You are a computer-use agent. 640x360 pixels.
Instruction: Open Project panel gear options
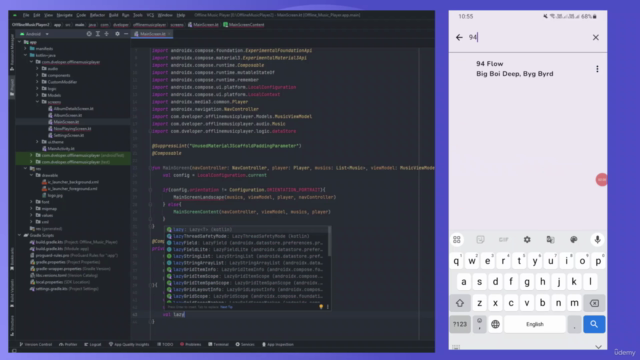pyautogui.click(x=117, y=34)
